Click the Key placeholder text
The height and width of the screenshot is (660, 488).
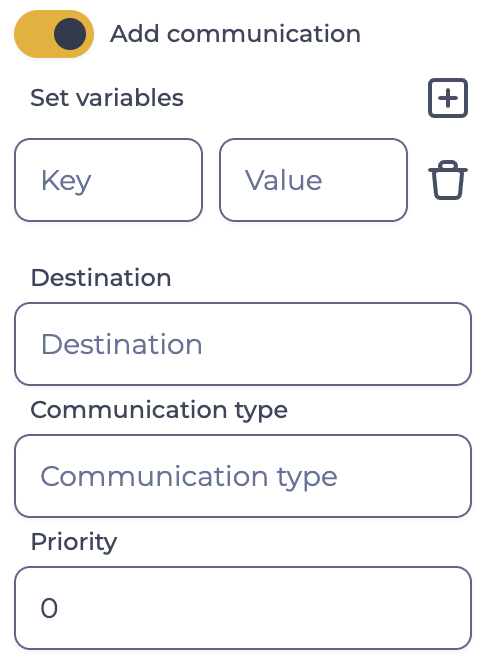tap(66, 181)
